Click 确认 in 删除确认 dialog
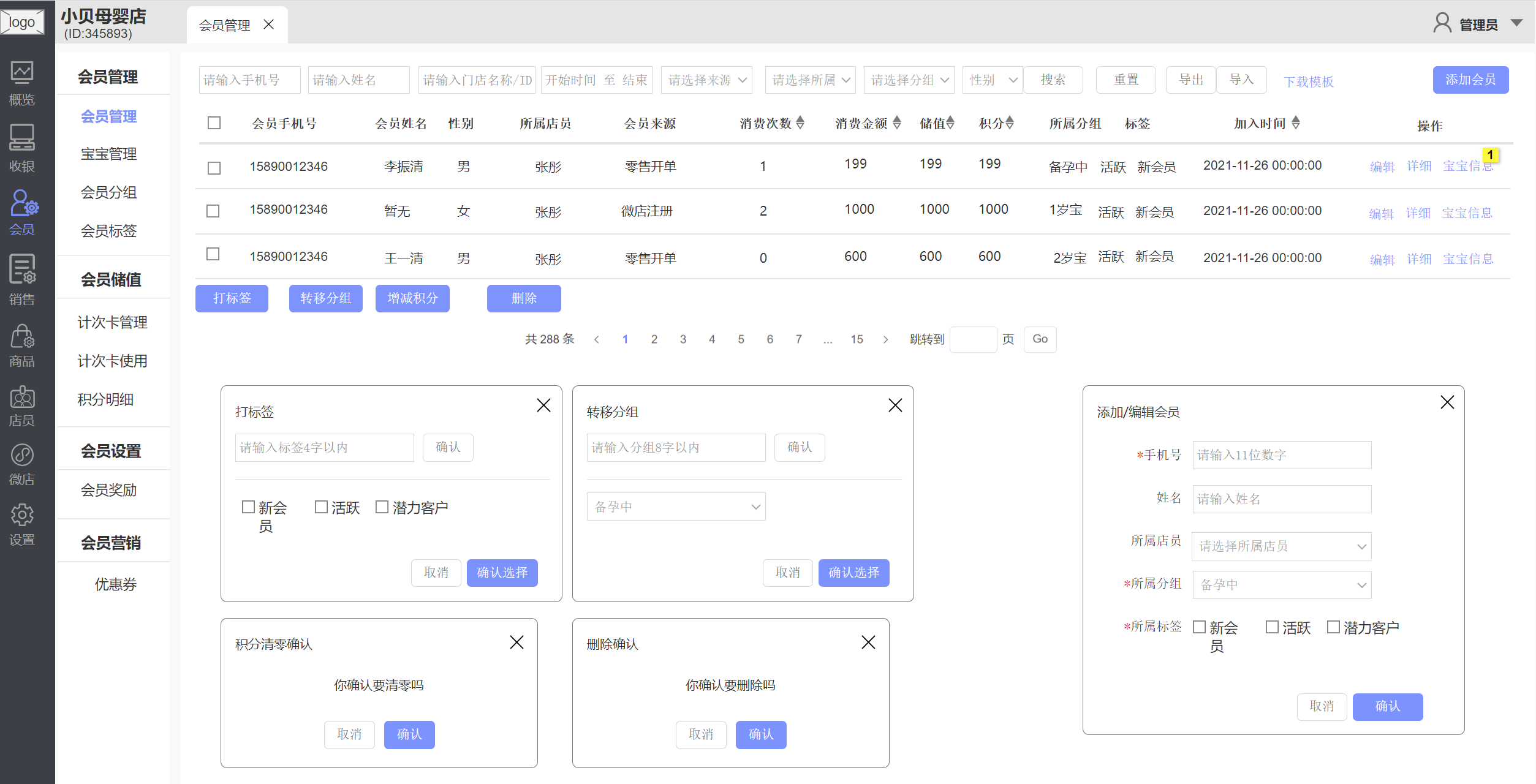Screen dimensions: 1536x784 [x=761, y=735]
